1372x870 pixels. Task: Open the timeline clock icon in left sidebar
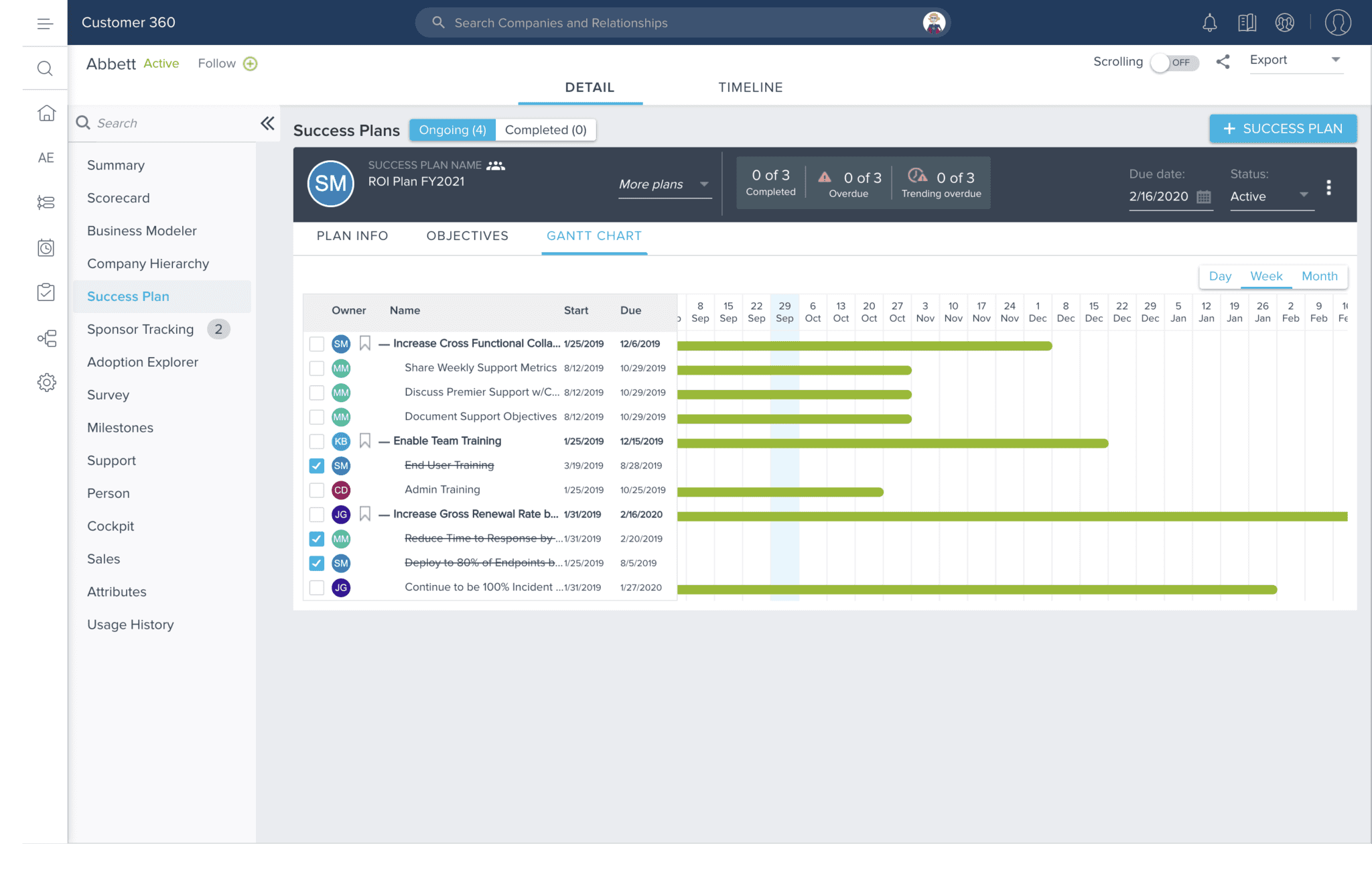pos(46,248)
